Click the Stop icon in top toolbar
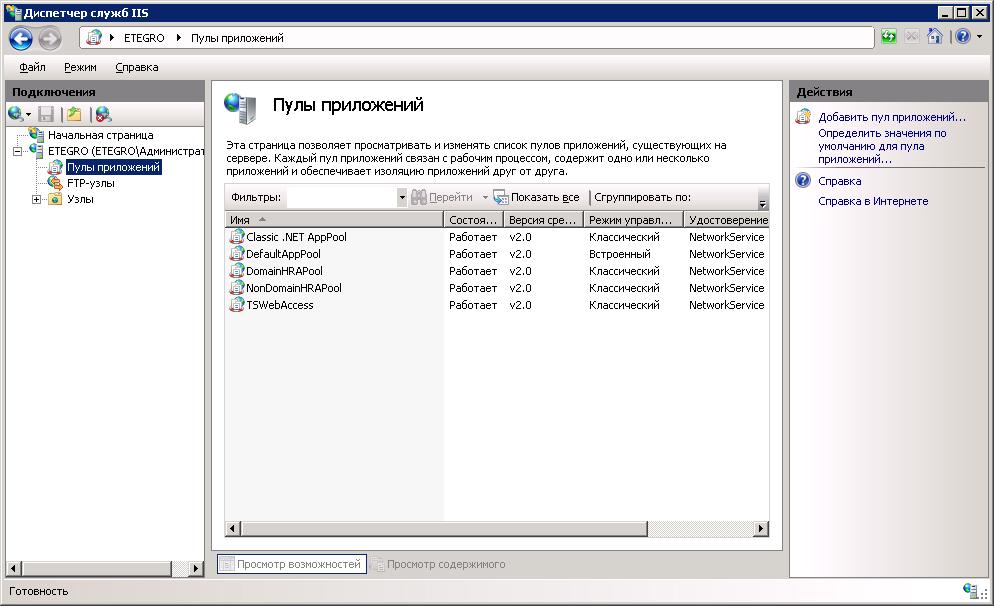 click(912, 37)
